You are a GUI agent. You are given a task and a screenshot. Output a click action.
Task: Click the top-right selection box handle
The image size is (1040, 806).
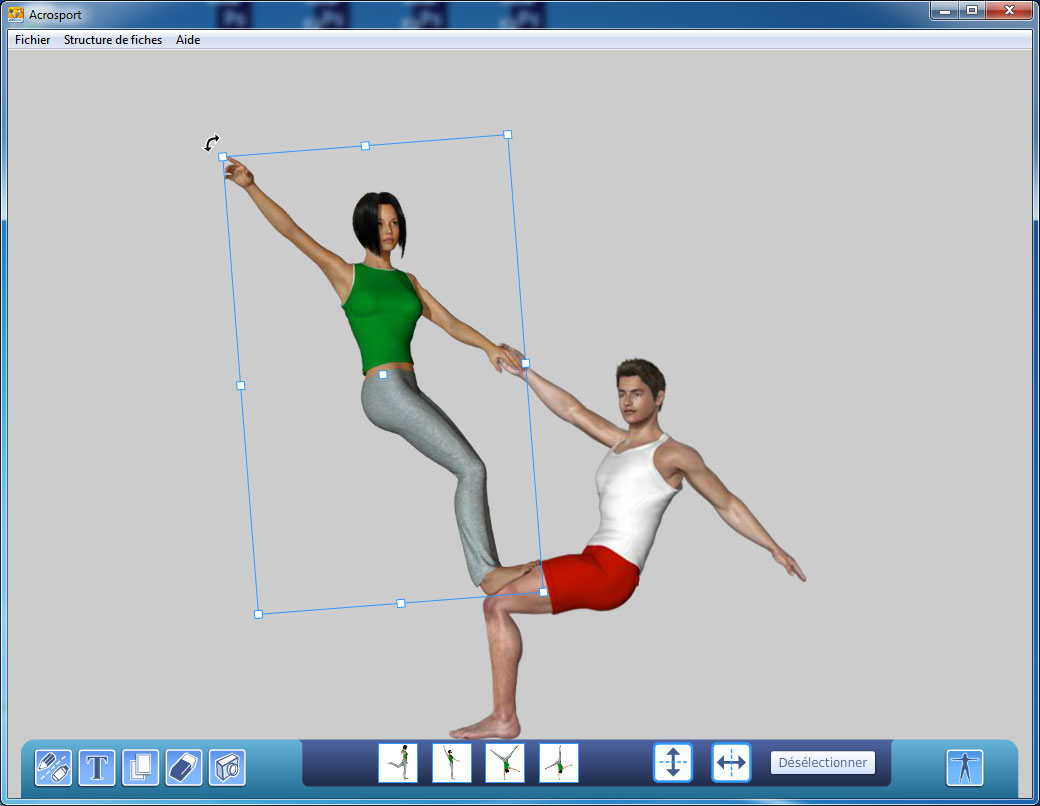pos(508,134)
